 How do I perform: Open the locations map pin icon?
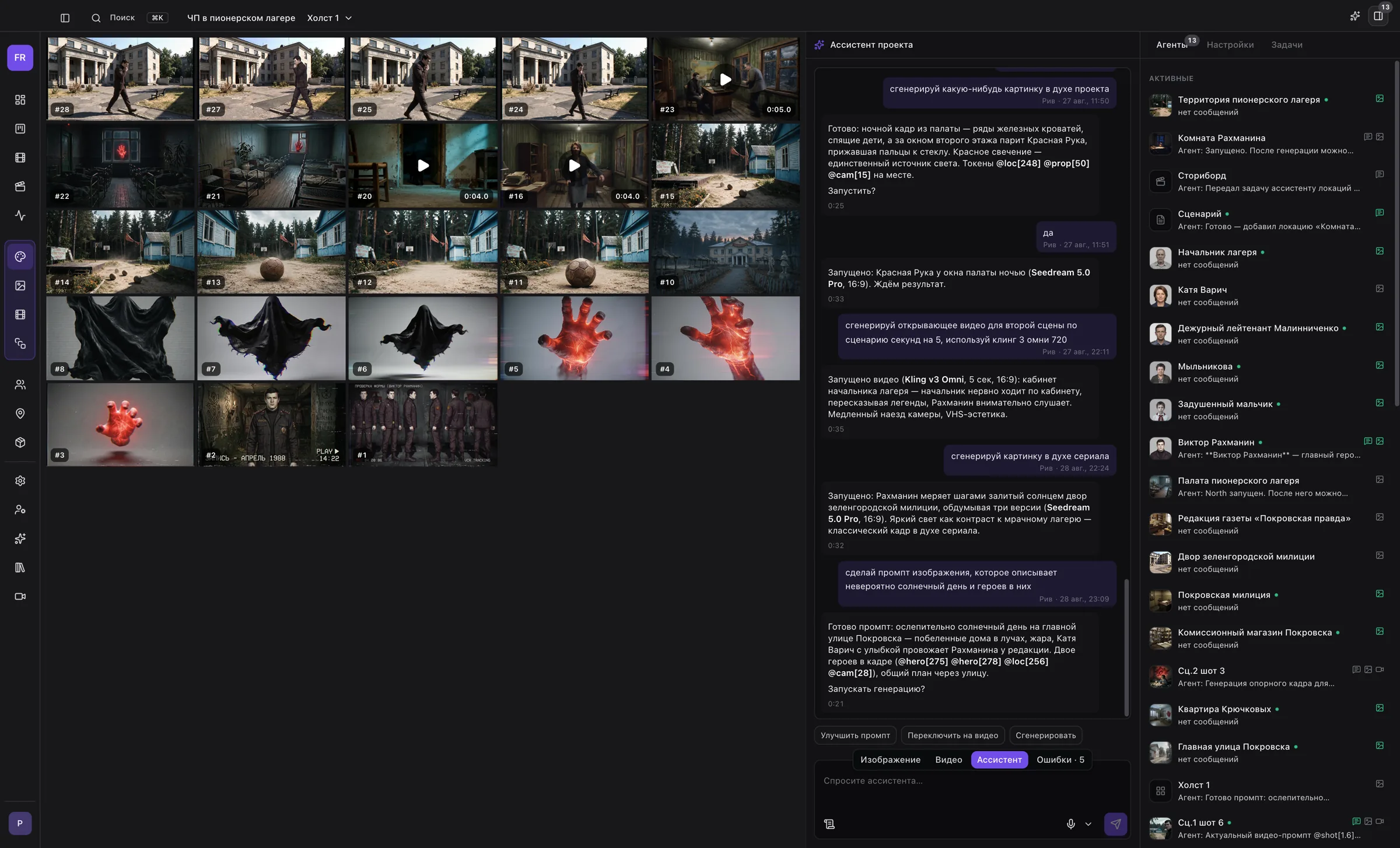(x=20, y=414)
